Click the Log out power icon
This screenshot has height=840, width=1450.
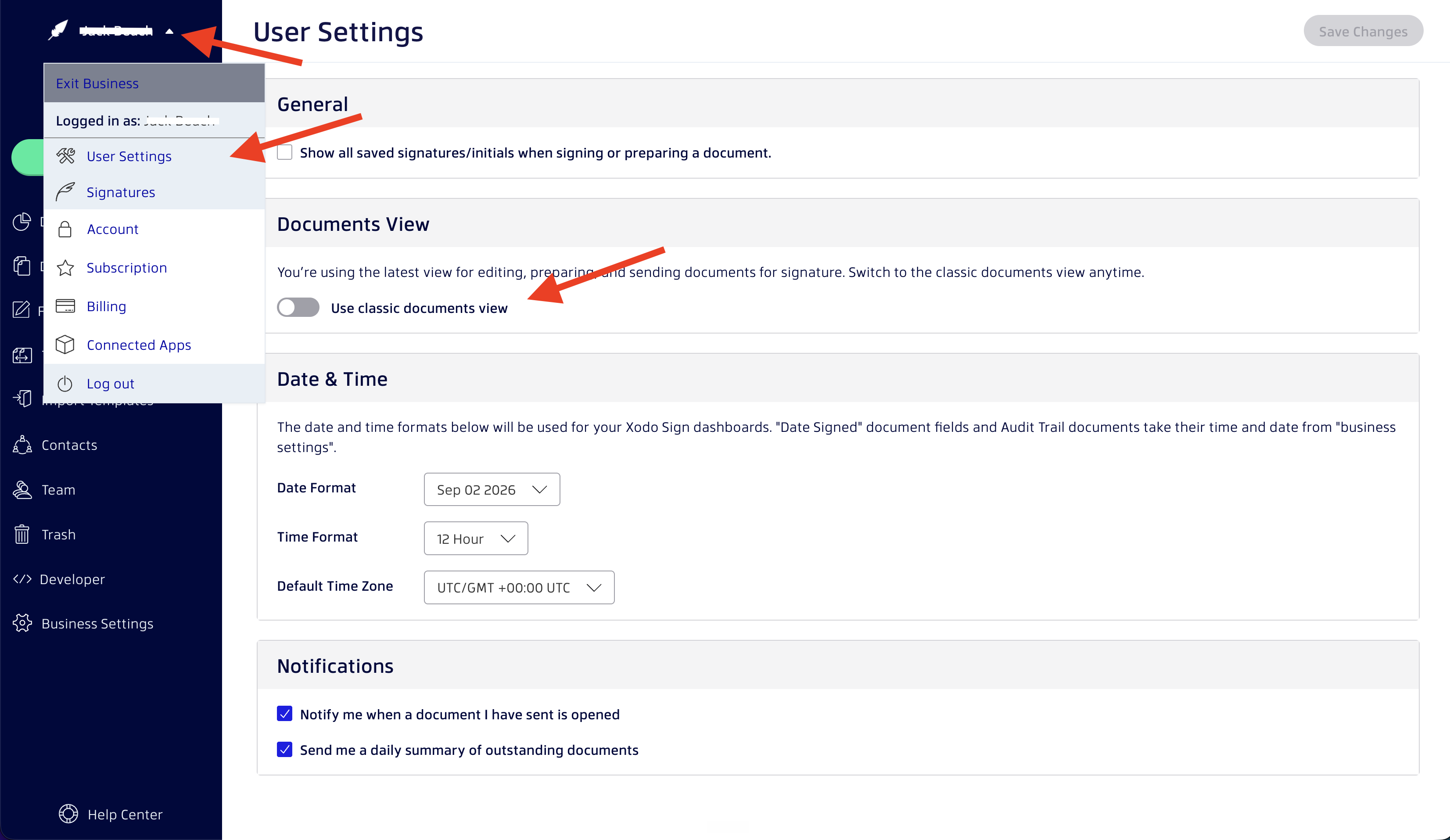pos(65,383)
